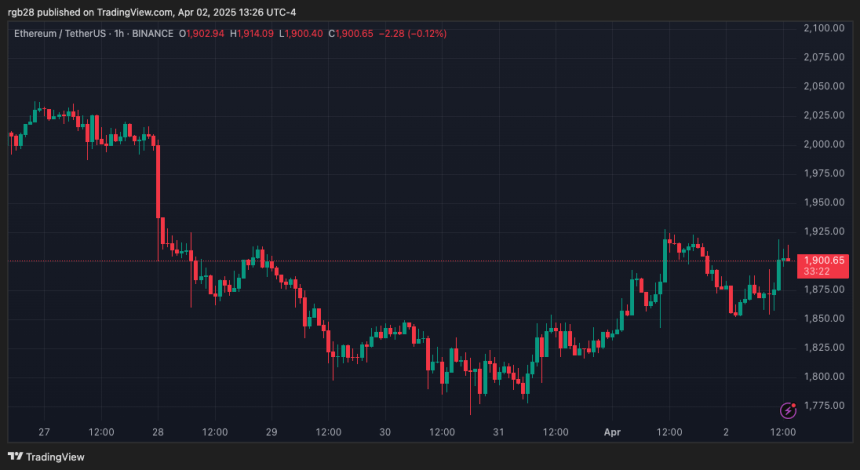Click the change value −2.28 (−0.12%)

point(412,34)
